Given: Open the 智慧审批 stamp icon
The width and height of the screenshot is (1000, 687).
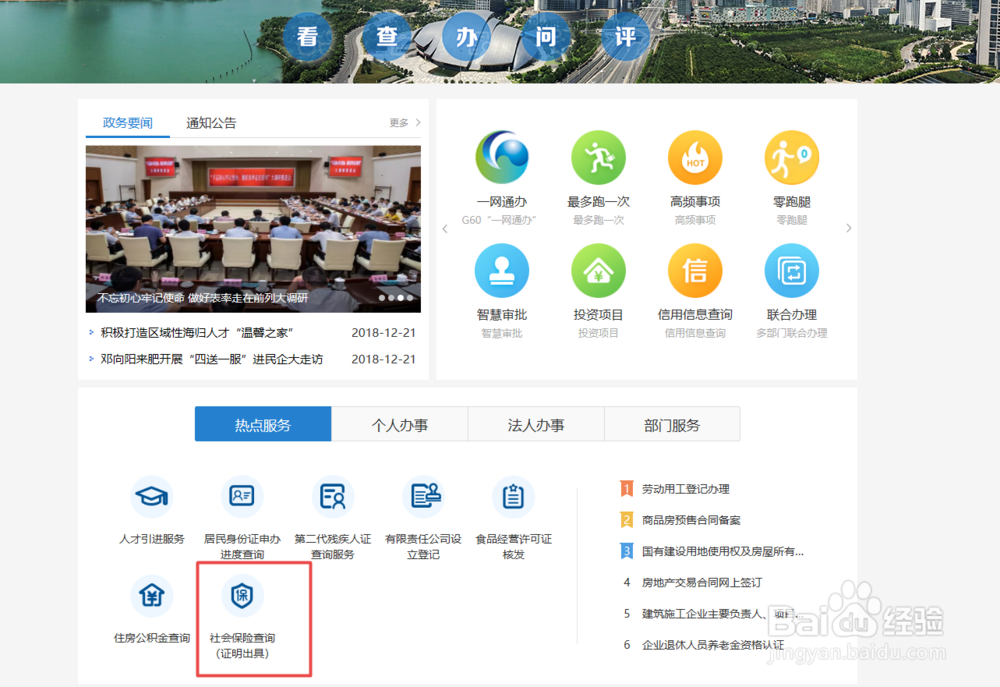Looking at the screenshot, I should pyautogui.click(x=502, y=270).
